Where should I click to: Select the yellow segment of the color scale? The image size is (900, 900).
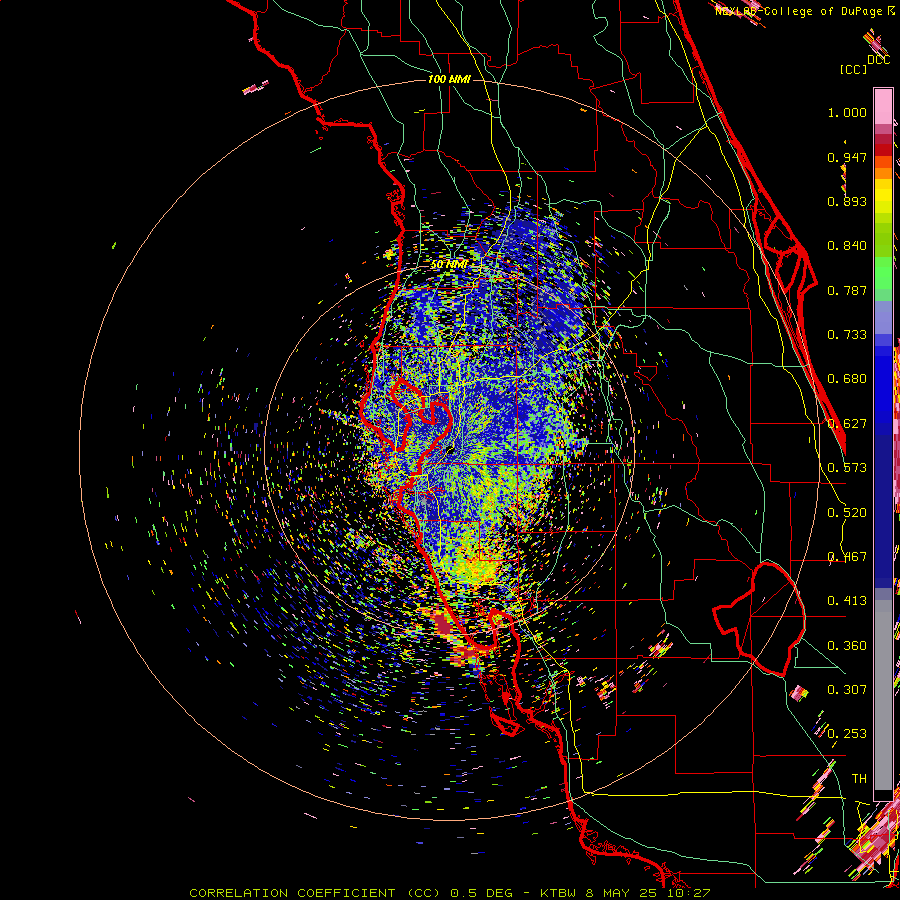[x=883, y=196]
